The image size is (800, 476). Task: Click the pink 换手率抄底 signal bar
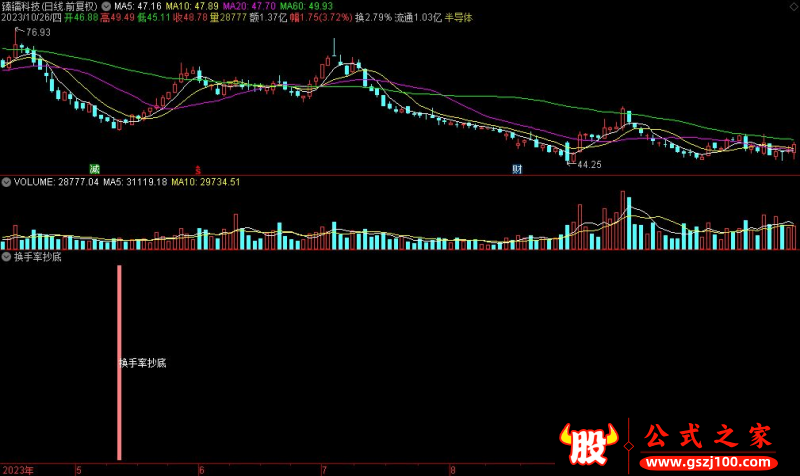(x=119, y=363)
